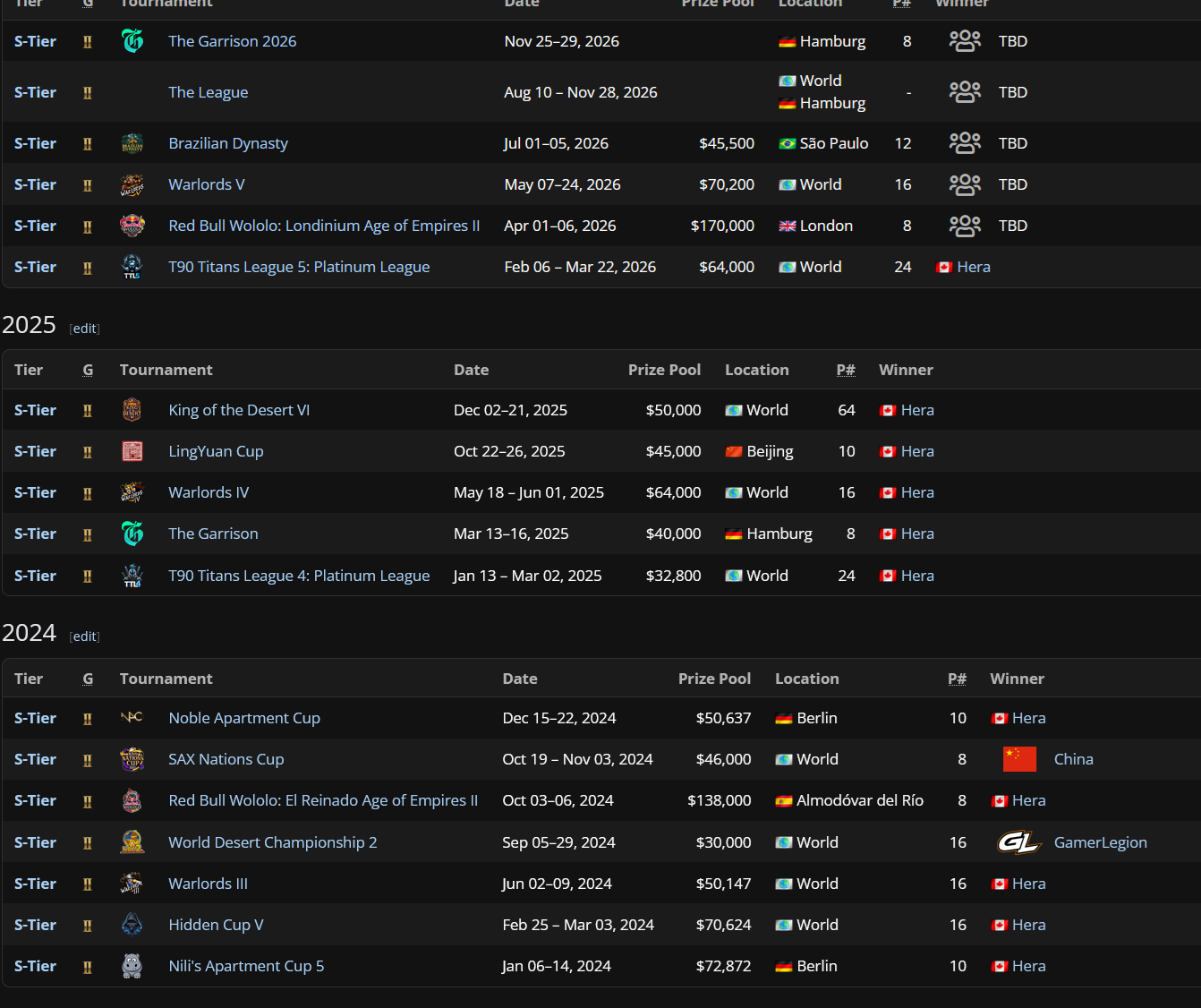Click TBD winner icon for Brazilian Dynasty

[x=965, y=143]
